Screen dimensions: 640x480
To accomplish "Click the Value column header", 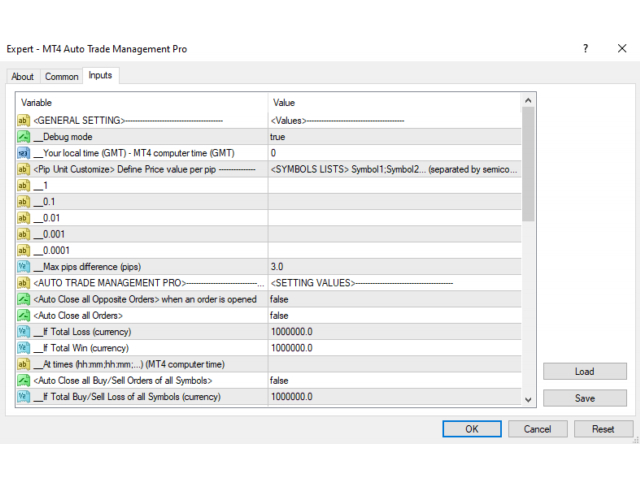I will click(x=395, y=103).
